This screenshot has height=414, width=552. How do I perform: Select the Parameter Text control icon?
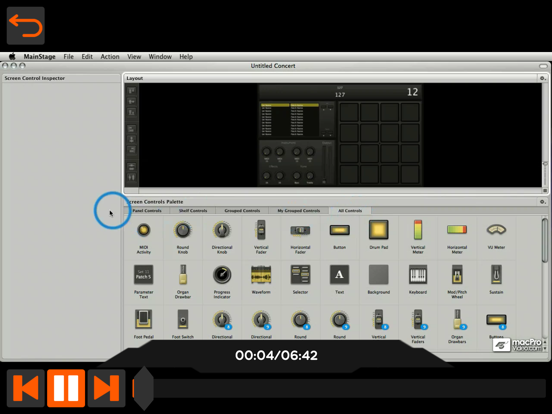click(144, 275)
